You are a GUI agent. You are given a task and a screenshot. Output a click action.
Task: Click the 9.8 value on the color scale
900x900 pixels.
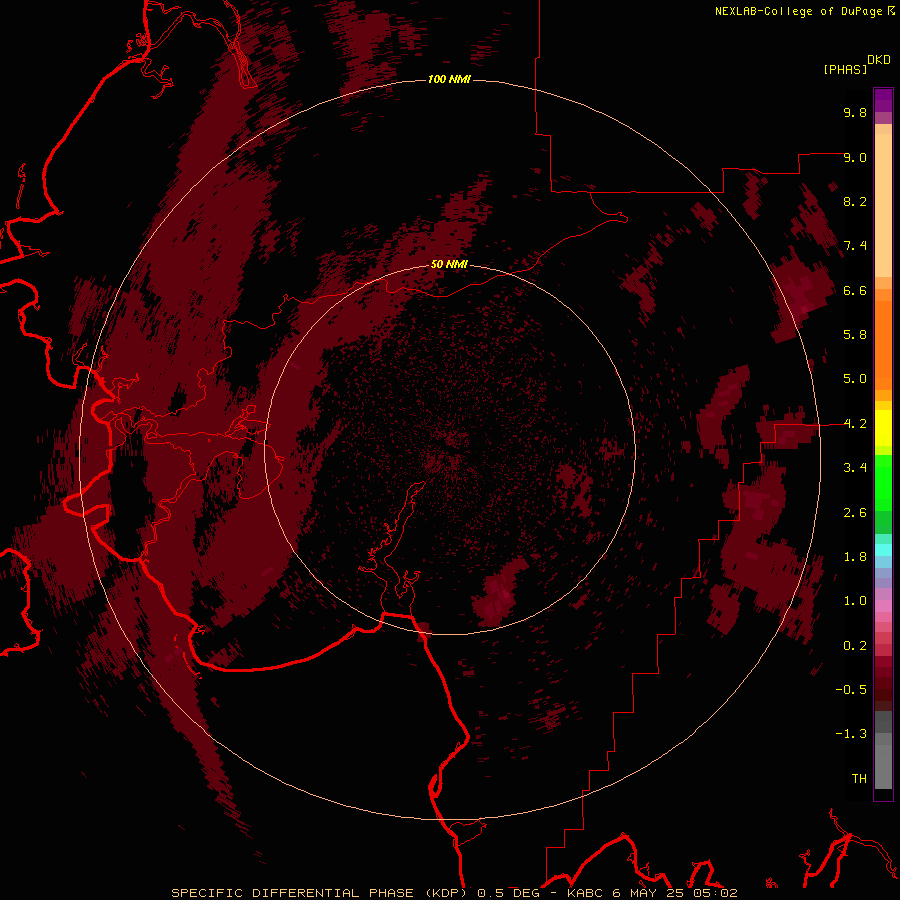tap(855, 112)
